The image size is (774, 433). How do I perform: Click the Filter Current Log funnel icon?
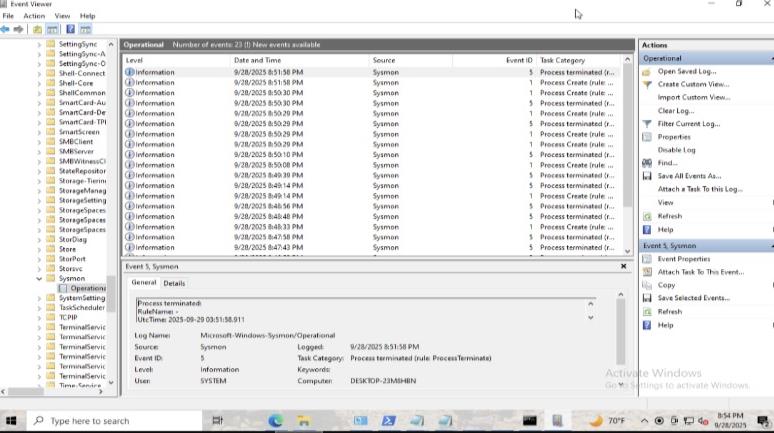pyautogui.click(x=647, y=124)
